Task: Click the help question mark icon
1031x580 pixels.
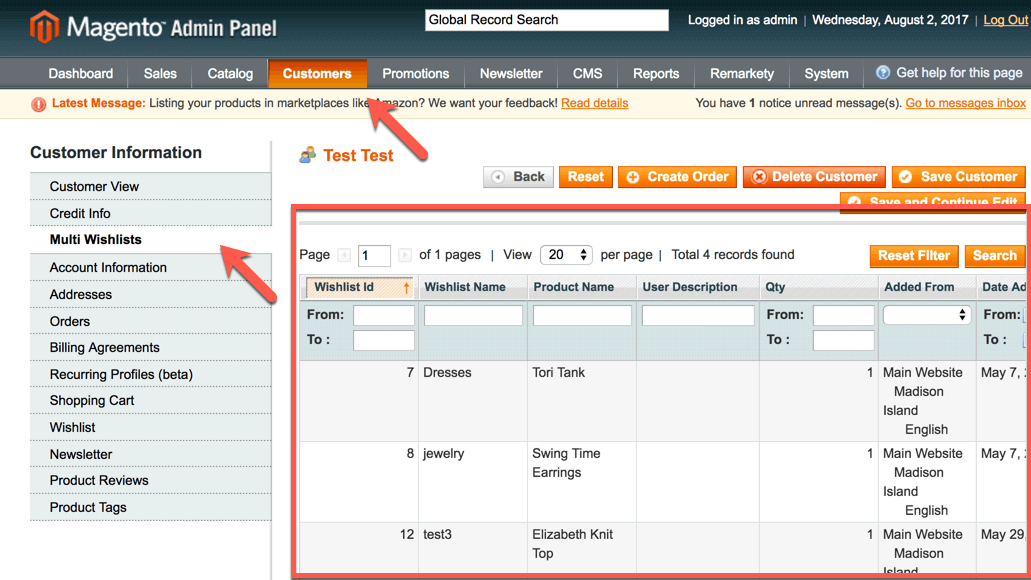Action: [883, 73]
